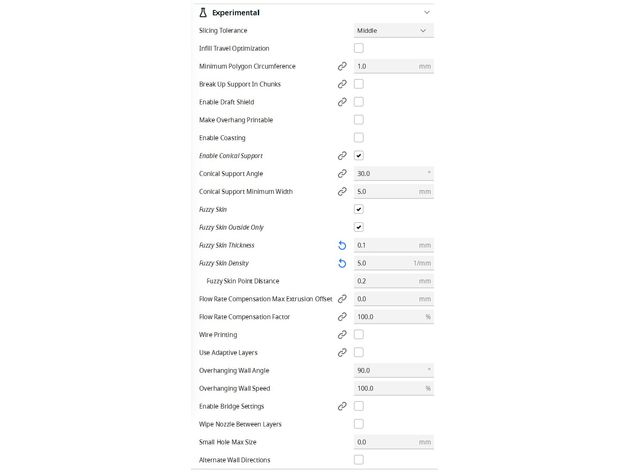Turn on Use Adaptive Layers
Image resolution: width=628 pixels, height=472 pixels.
click(359, 352)
